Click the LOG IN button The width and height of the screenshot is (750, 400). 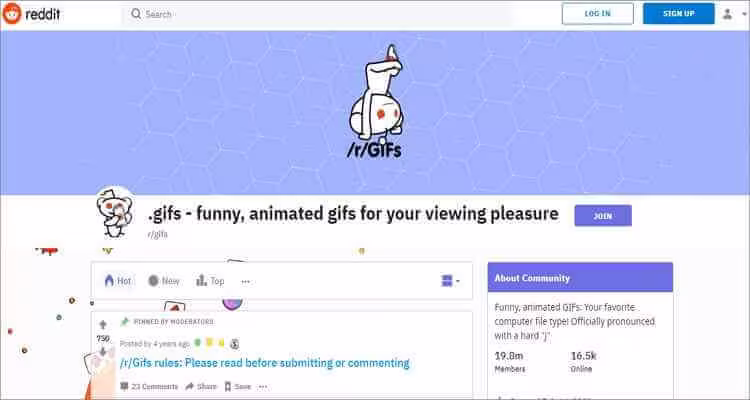pyautogui.click(x=597, y=13)
